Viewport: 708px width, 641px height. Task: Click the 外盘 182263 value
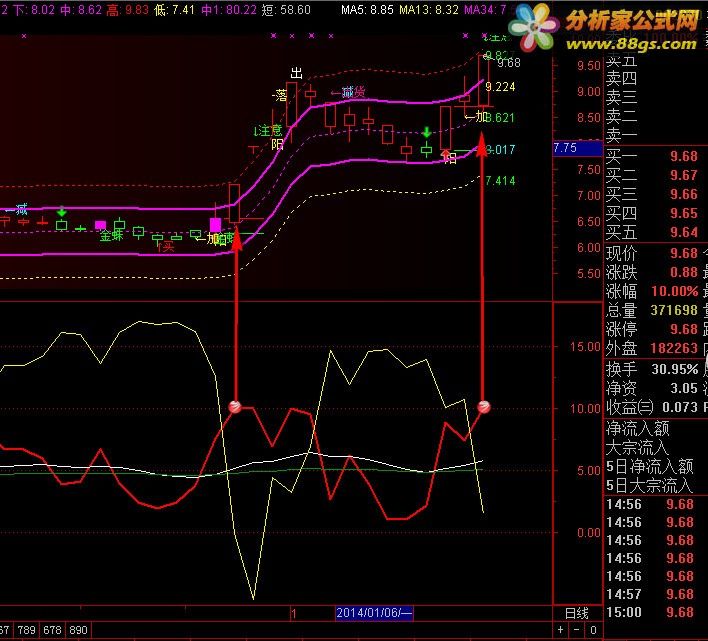pos(674,348)
